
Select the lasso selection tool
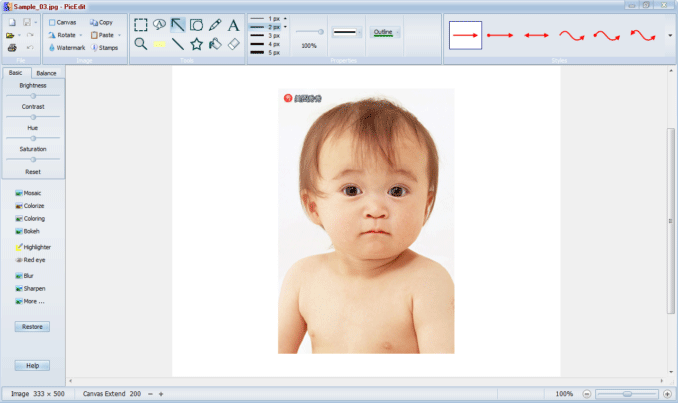click(x=159, y=25)
